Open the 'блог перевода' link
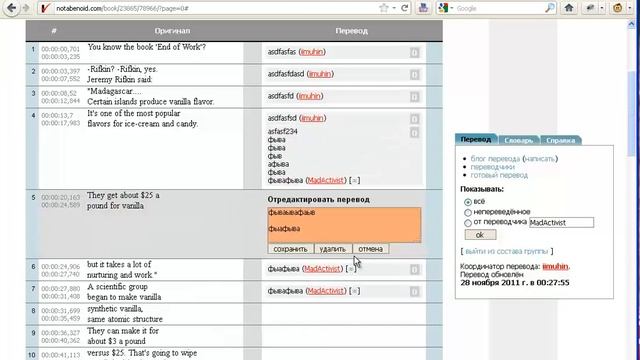This screenshot has height=360, width=640. click(x=495, y=159)
